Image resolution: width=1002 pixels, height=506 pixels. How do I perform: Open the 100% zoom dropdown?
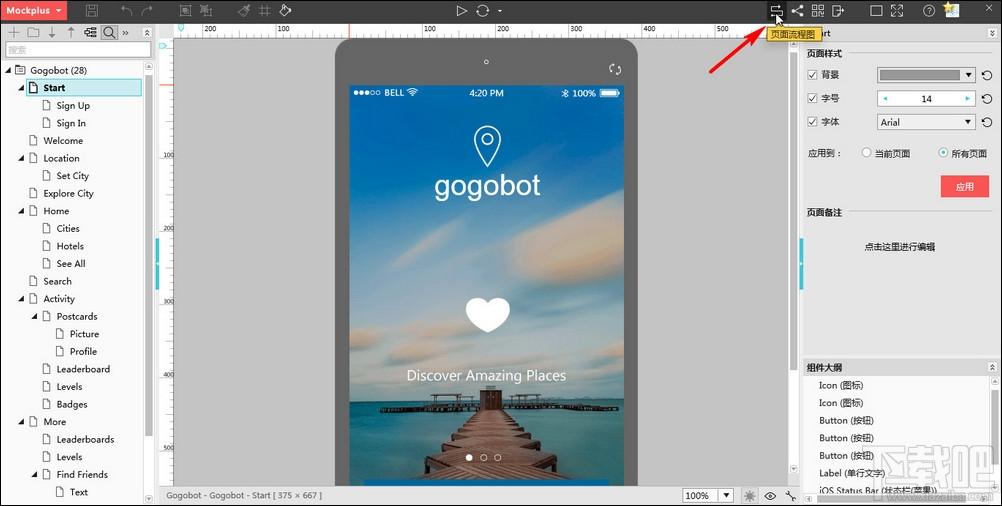click(x=727, y=495)
